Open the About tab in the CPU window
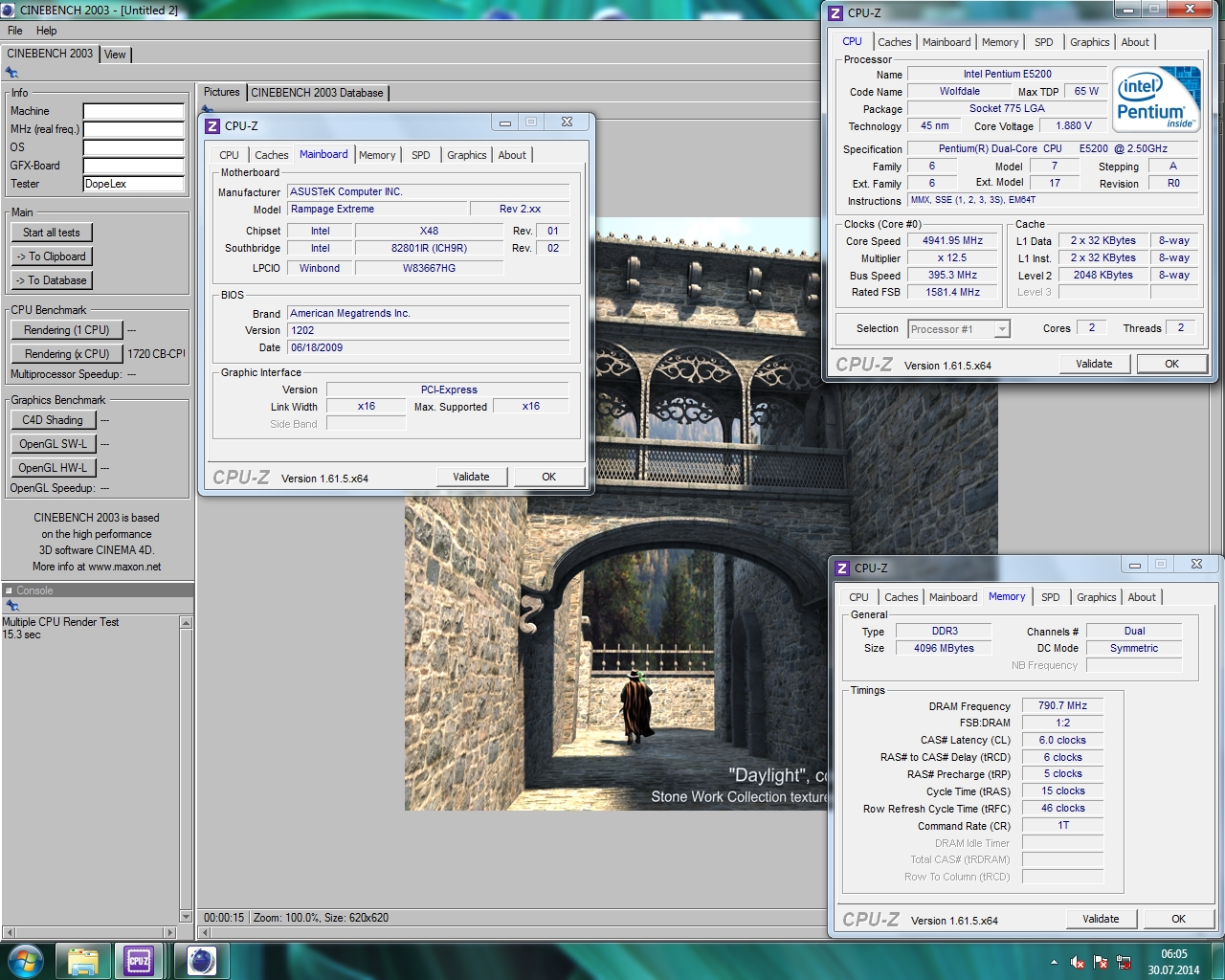This screenshot has width=1225, height=980. (x=1135, y=42)
